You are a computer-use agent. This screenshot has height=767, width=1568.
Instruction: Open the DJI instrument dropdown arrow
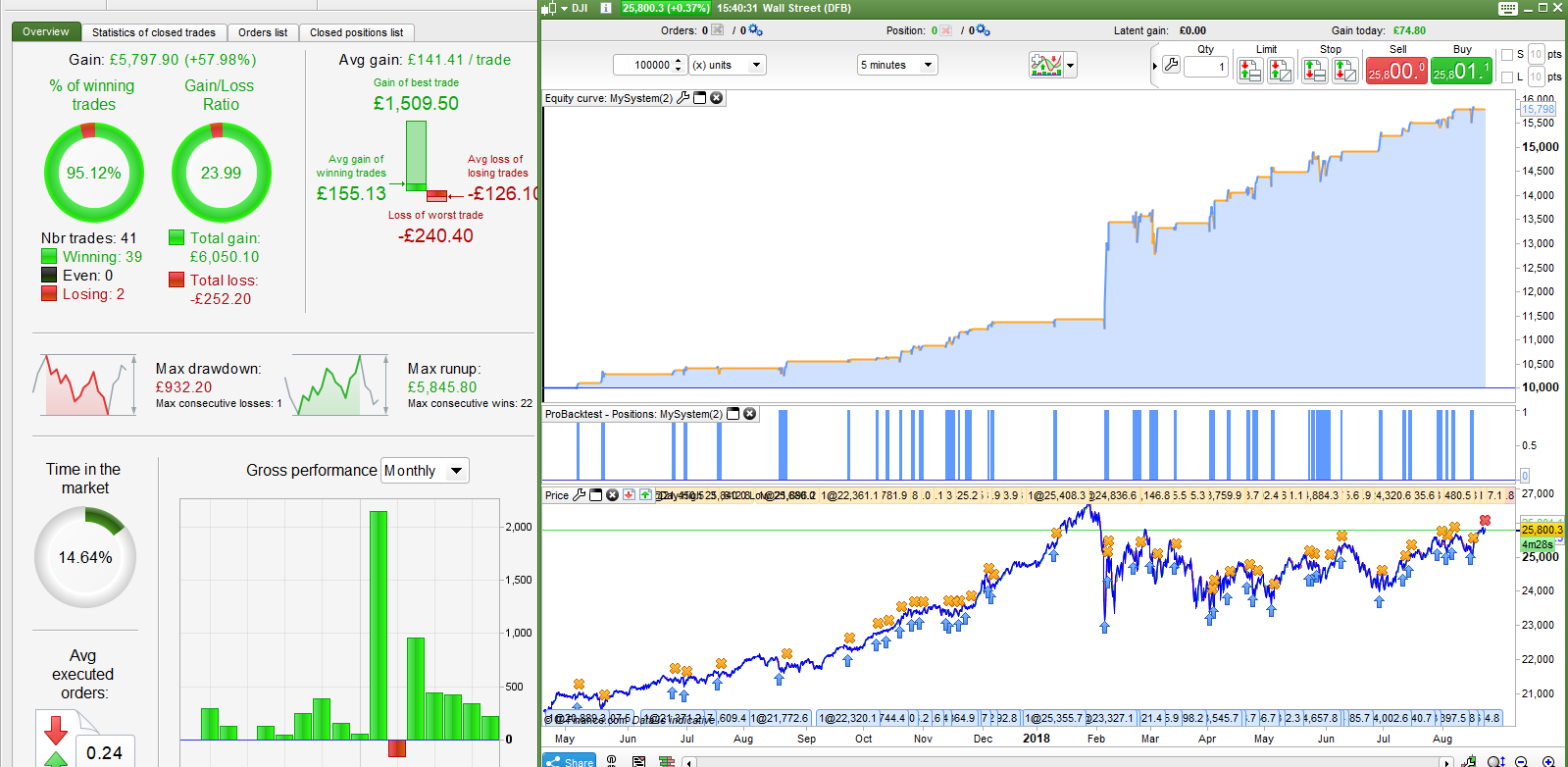(x=564, y=8)
